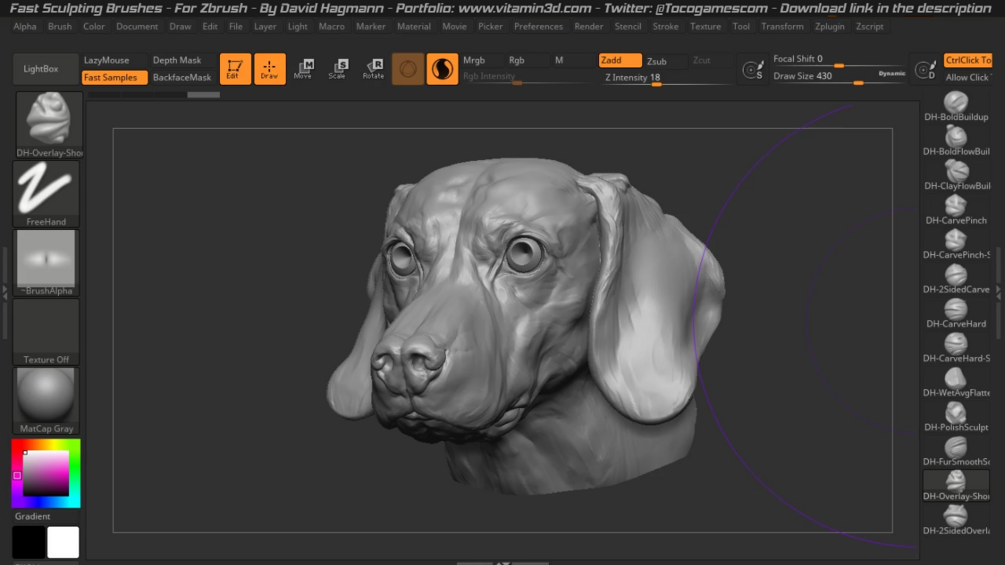1005x565 pixels.
Task: Choose the DH-CarveHard brush icon
Action: (x=956, y=310)
